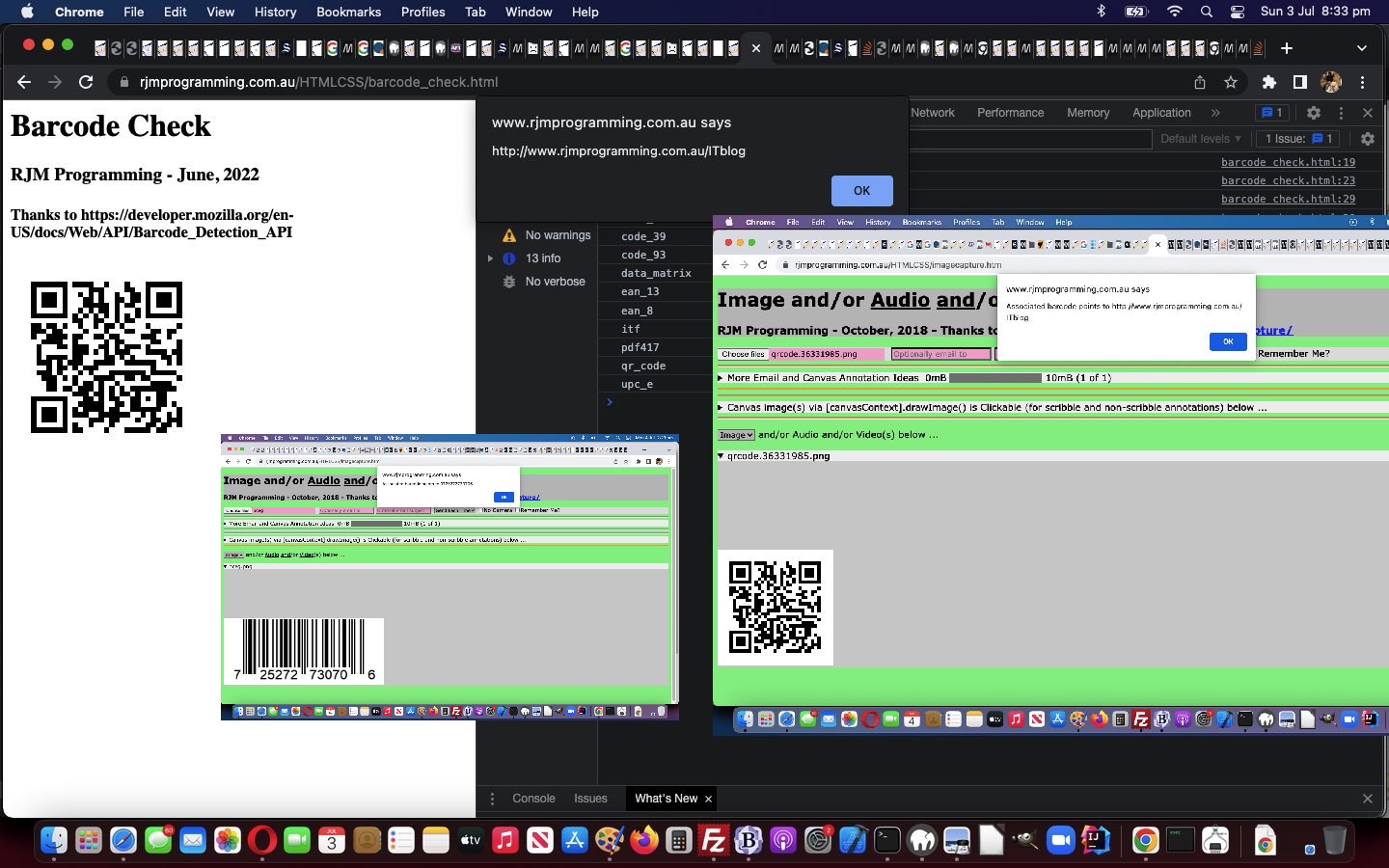1389x868 pixels.
Task: Click the qr_code console output line
Action: (x=643, y=366)
